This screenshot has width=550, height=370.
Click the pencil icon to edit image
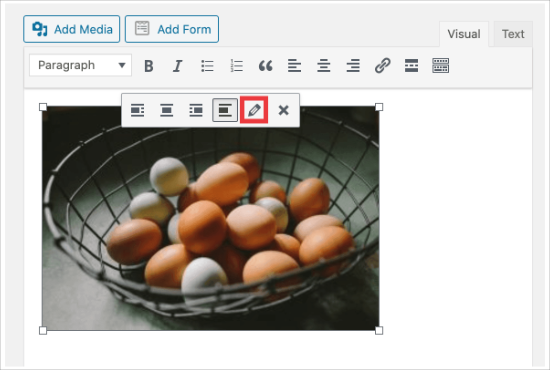(x=254, y=110)
